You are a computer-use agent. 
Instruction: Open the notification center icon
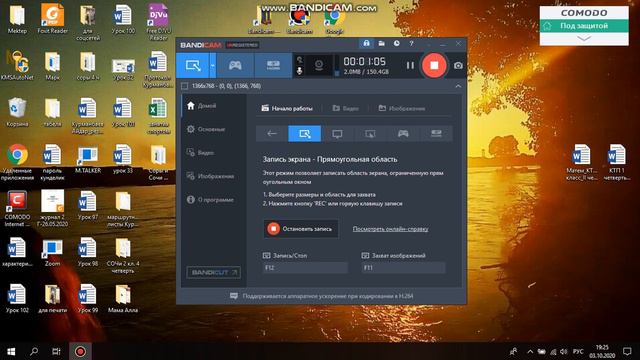(x=627, y=351)
